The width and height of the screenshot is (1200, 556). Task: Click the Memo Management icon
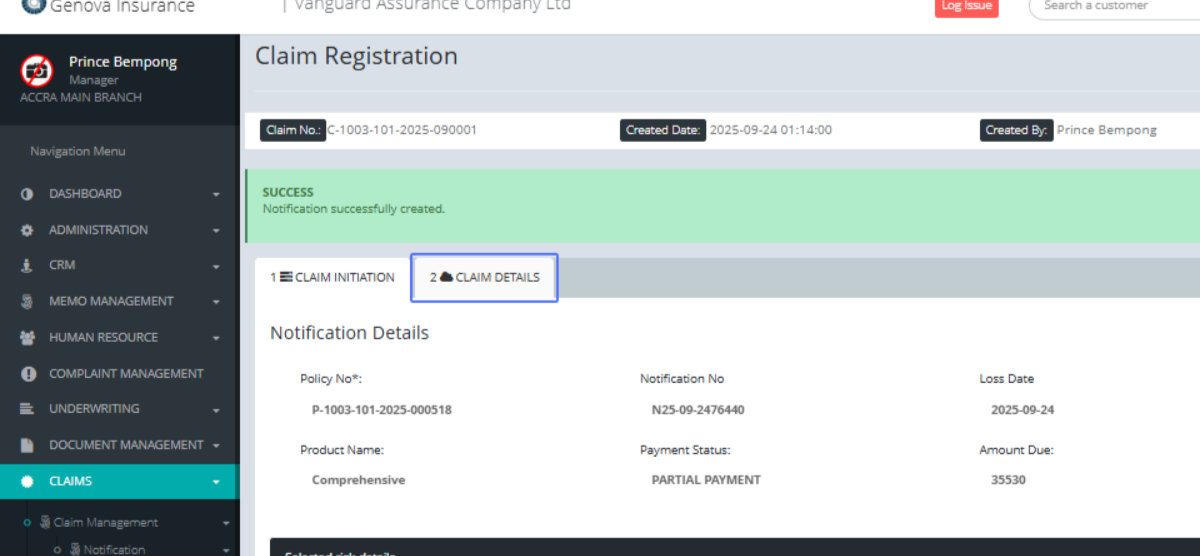[28, 301]
